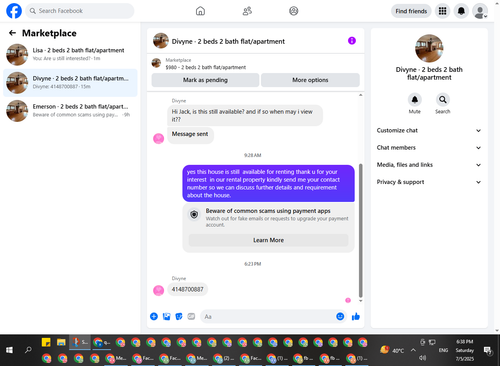This screenshot has width=500, height=366.
Task: Open File Explorer from taskbar
Action: coord(61,342)
